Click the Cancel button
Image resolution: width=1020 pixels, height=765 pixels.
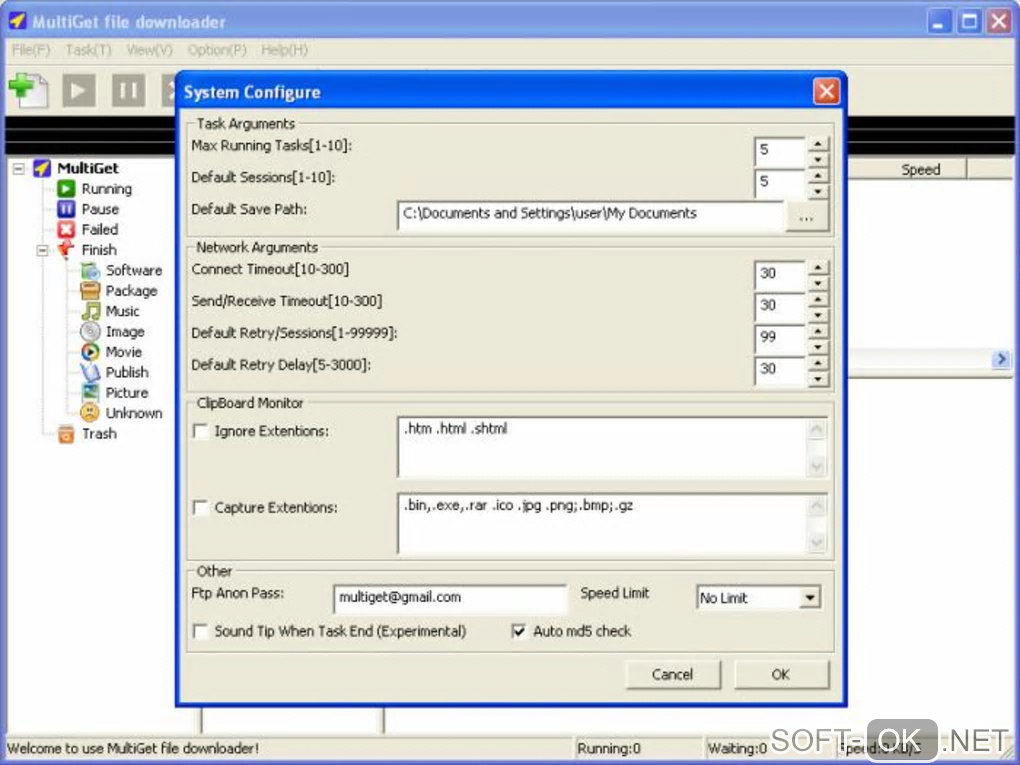pyautogui.click(x=673, y=675)
